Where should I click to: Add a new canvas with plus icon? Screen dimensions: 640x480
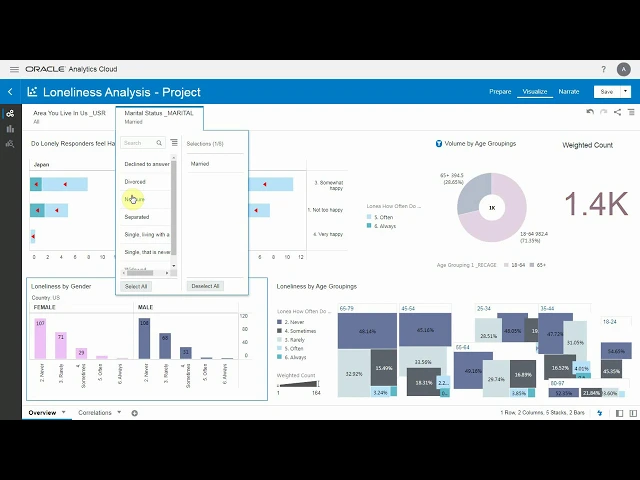[134, 413]
